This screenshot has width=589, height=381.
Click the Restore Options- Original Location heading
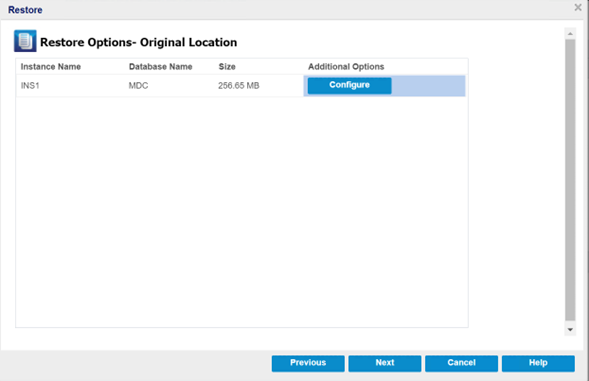[x=139, y=42]
